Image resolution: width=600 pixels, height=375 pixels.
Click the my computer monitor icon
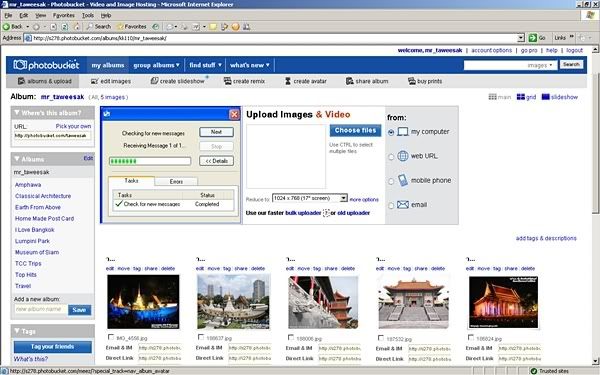403,132
